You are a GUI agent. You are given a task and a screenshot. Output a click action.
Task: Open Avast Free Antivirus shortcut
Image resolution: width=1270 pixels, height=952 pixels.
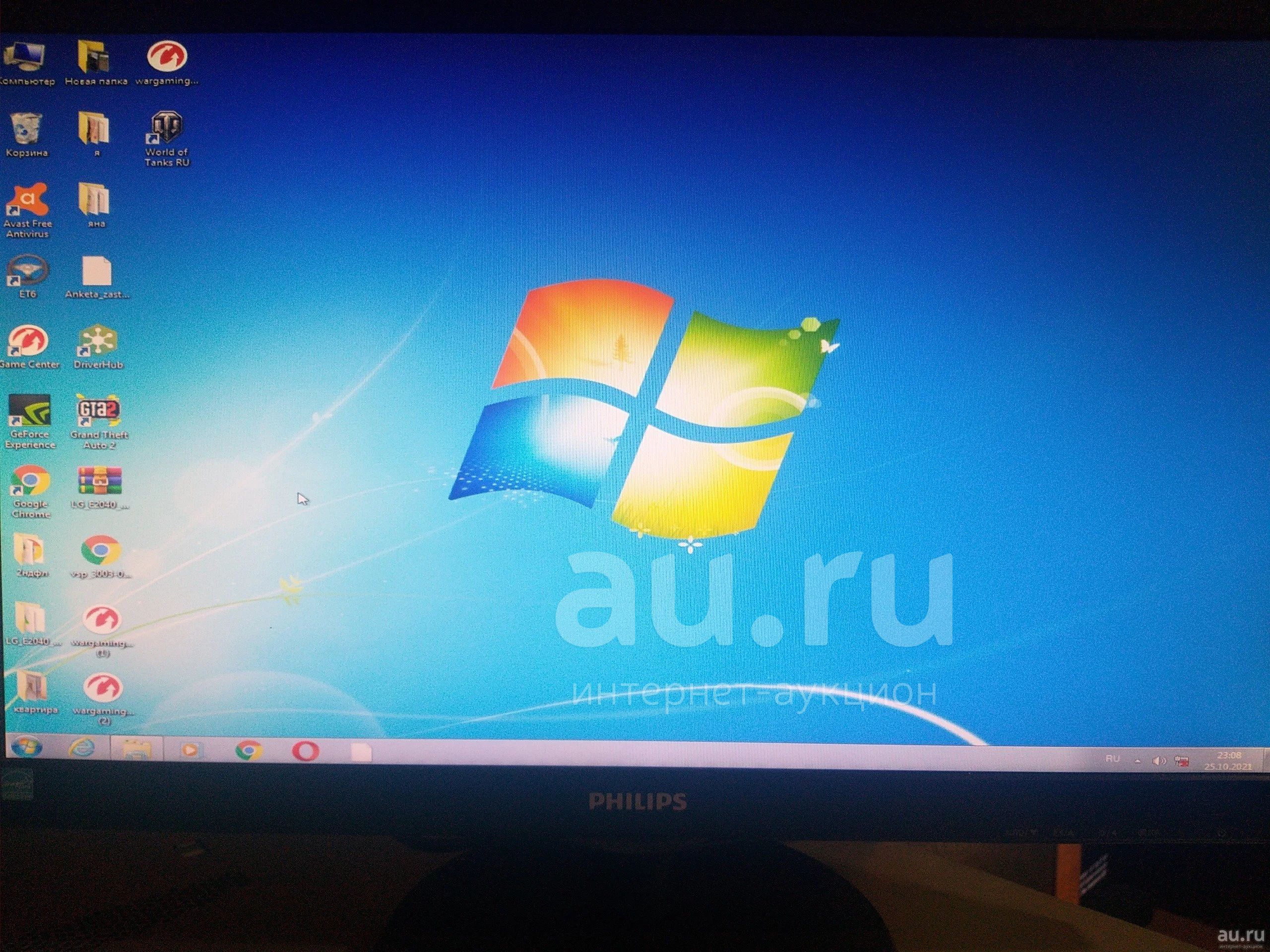pyautogui.click(x=27, y=211)
